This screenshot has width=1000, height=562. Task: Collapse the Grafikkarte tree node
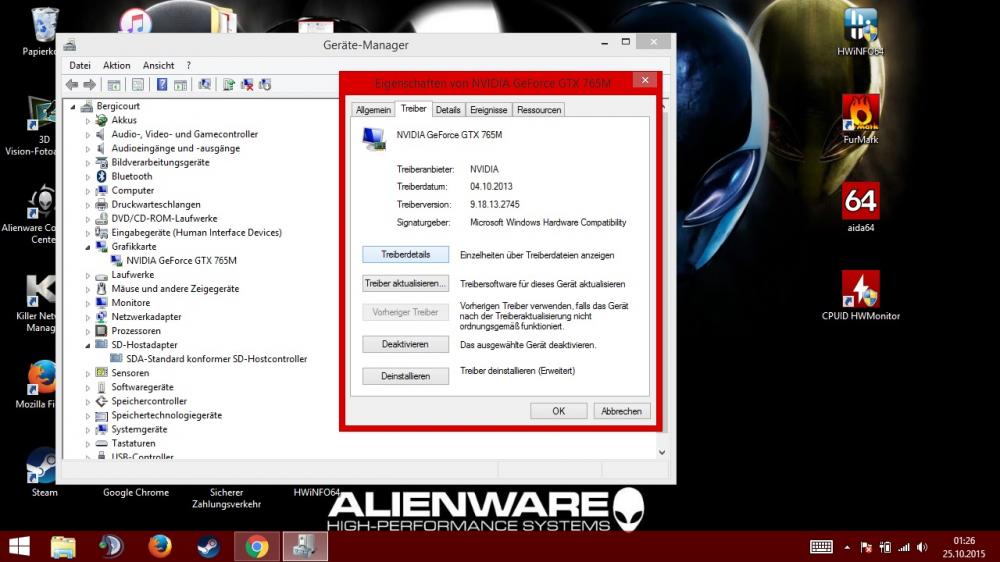click(88, 247)
